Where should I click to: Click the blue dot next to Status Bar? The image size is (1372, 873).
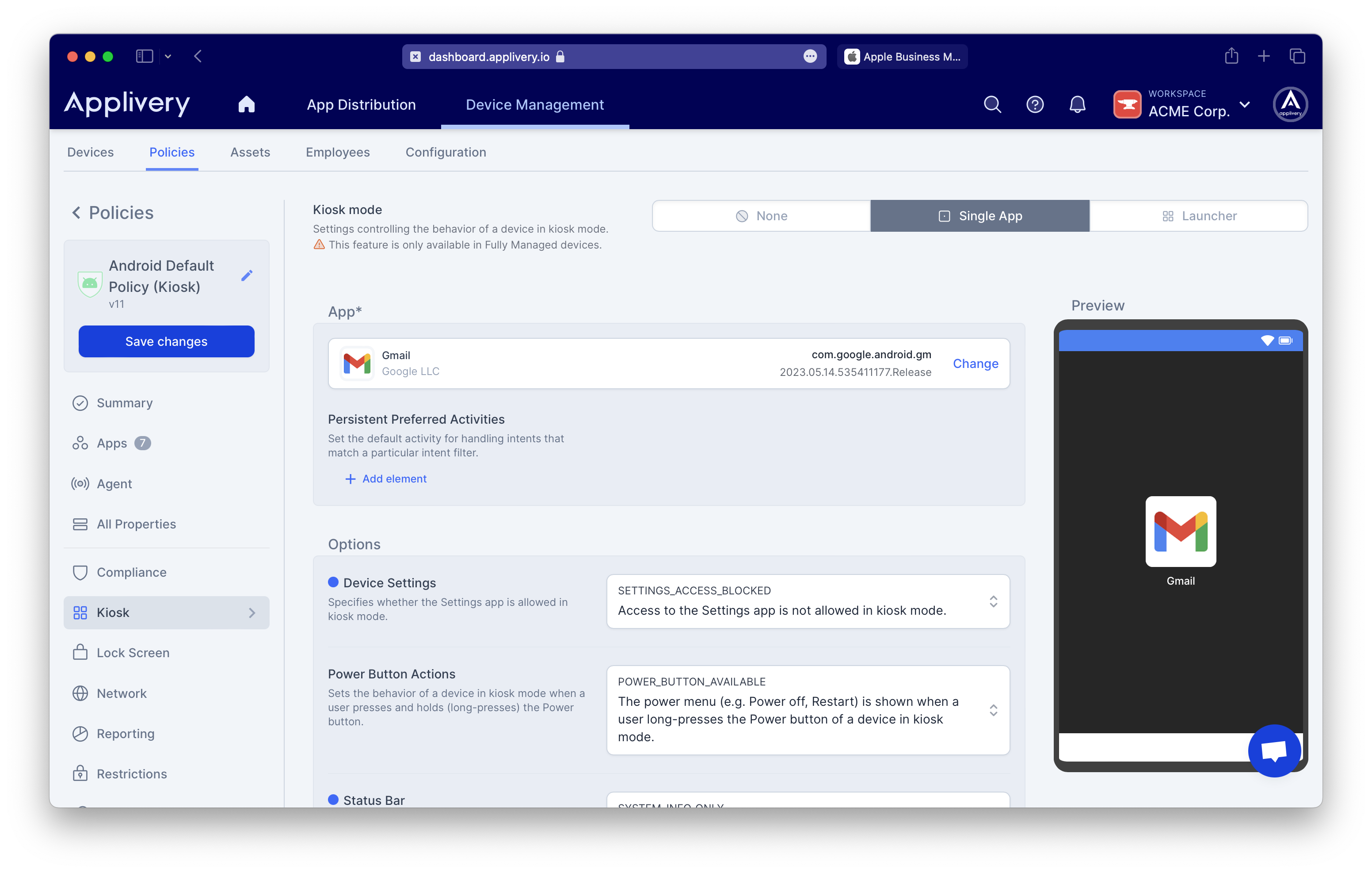click(x=333, y=800)
